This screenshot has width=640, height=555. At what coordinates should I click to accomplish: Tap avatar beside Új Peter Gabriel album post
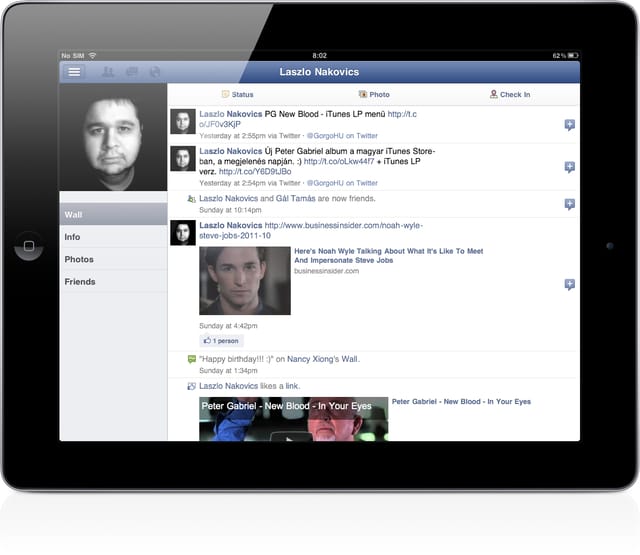183,158
